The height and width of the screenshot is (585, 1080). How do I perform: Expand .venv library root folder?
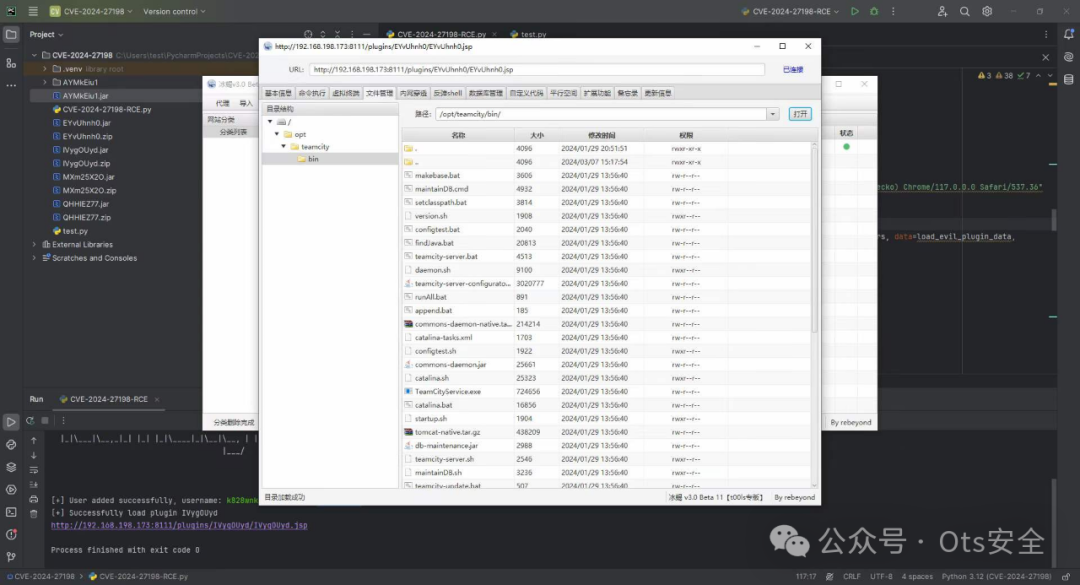coord(45,69)
